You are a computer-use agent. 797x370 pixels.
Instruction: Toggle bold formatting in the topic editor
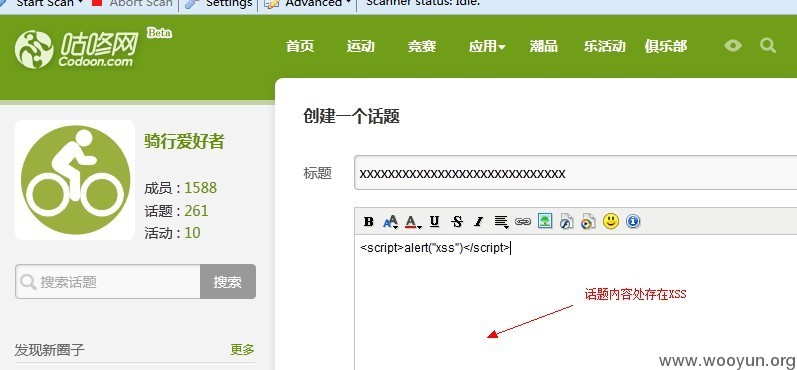pos(369,222)
